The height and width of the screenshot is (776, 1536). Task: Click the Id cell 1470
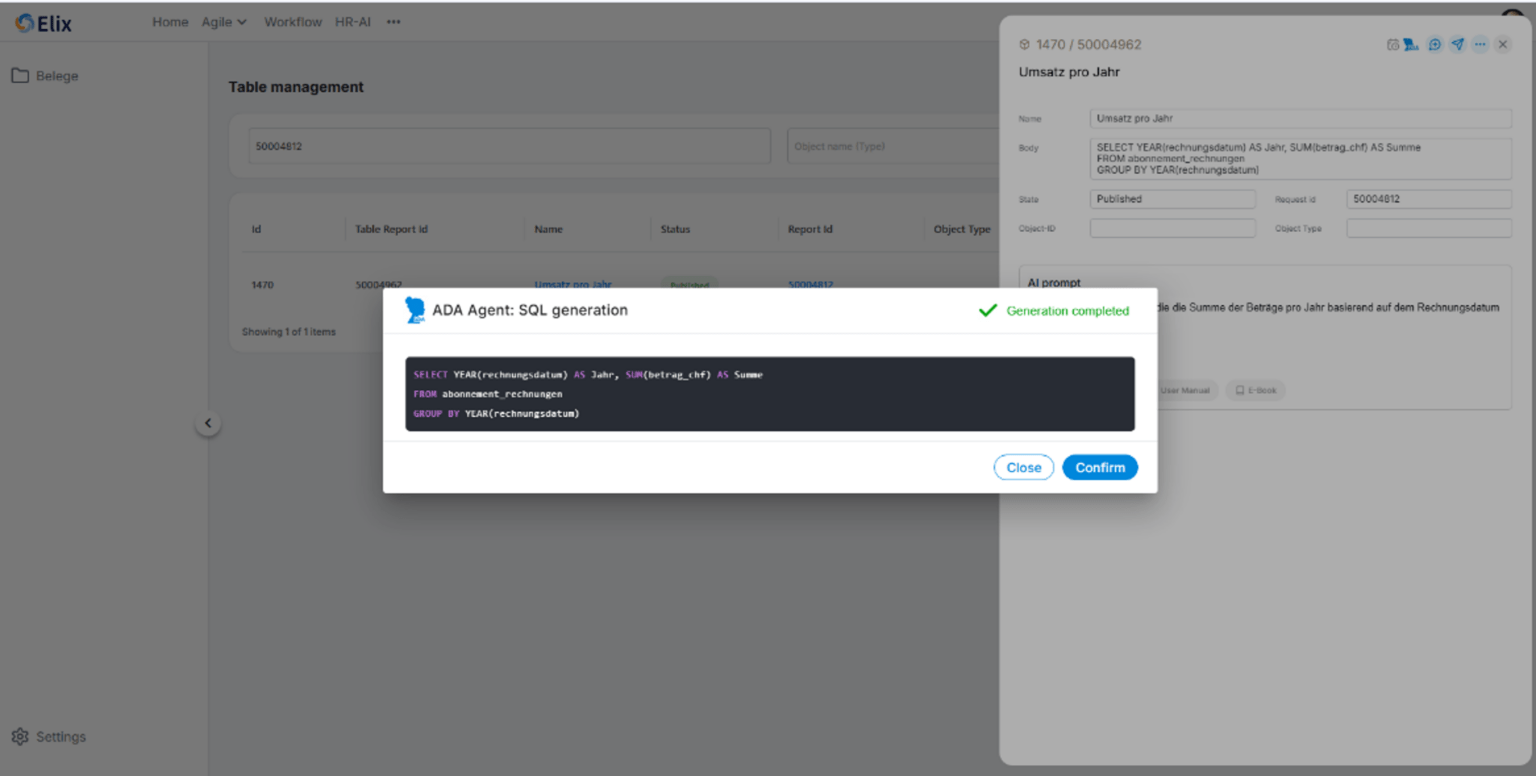(262, 285)
